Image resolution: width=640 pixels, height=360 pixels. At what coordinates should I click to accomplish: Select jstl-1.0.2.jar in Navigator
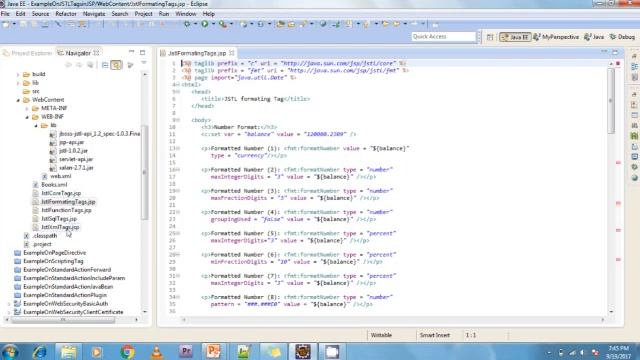[x=73, y=151]
